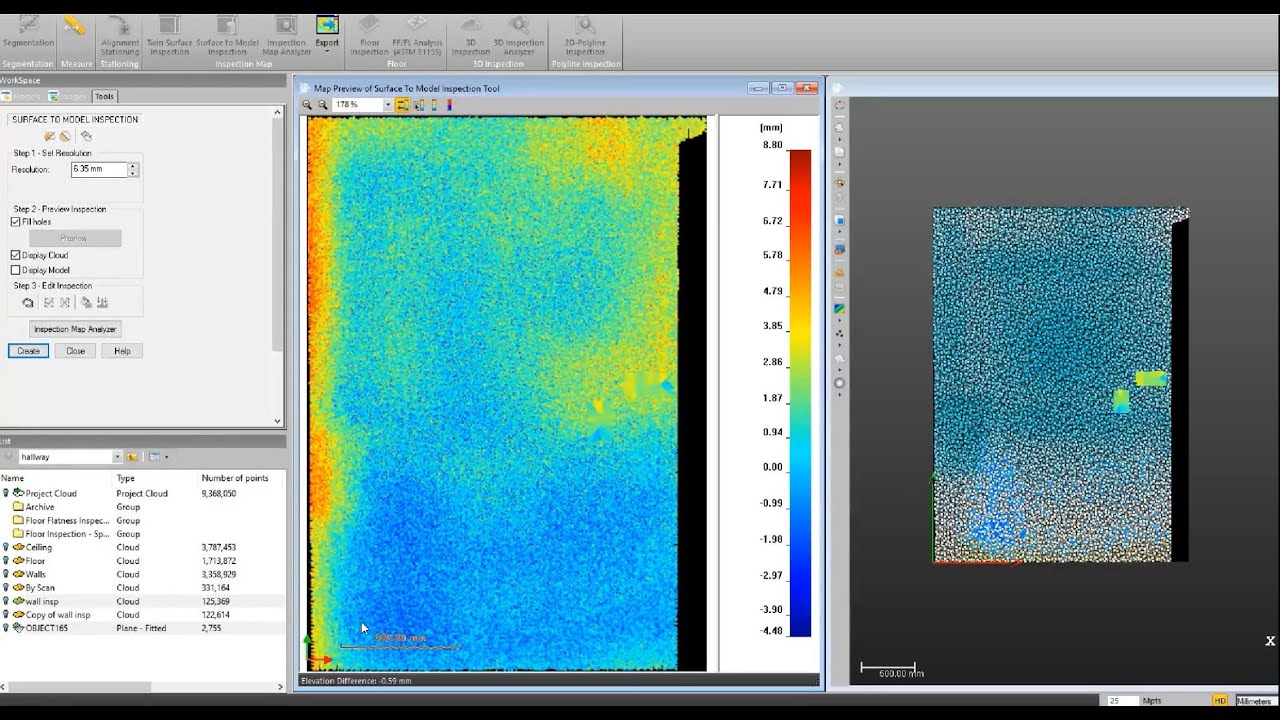Viewport: 1280px width, 720px height.
Task: Click the Mpts value field showing 25
Action: [x=1123, y=701]
